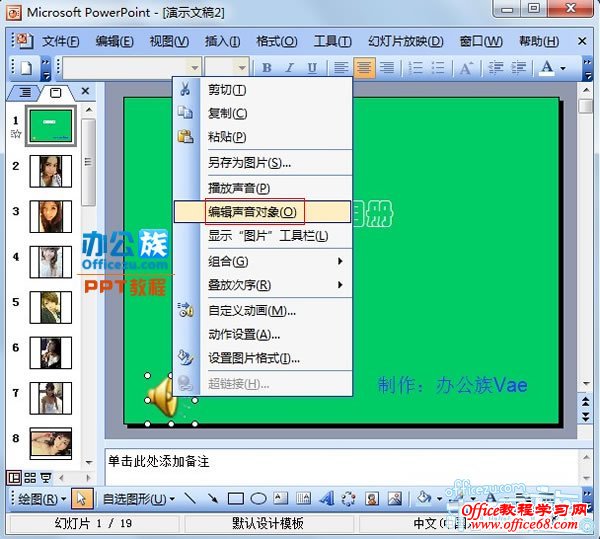This screenshot has height=539, width=600.
Task: Open the 视图(V) menu
Action: pos(169,41)
